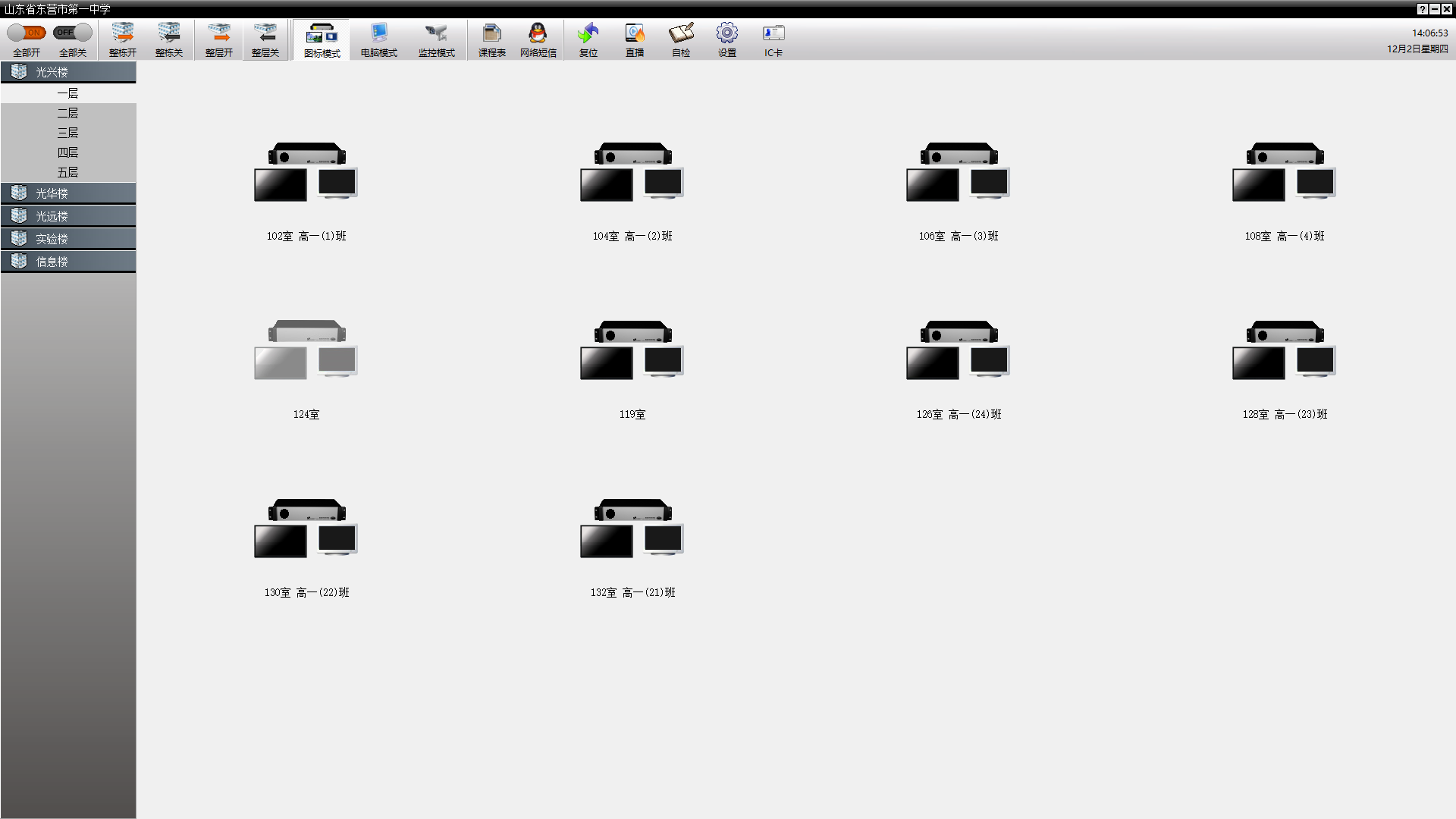The width and height of the screenshot is (1456, 819).
Task: Open the 课程表 schedule icon
Action: coord(491,34)
